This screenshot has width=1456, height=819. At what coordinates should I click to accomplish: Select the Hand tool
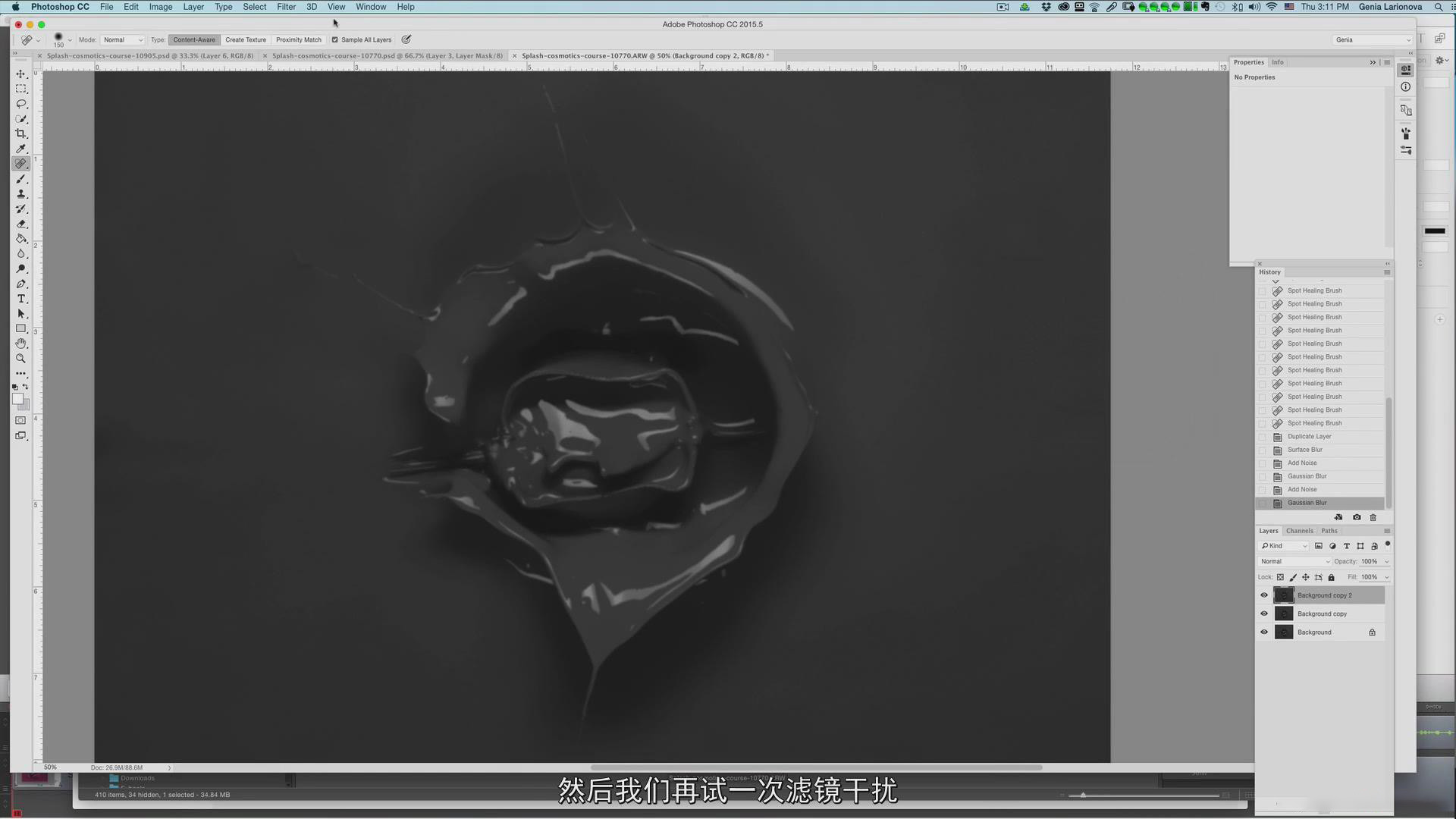point(21,344)
